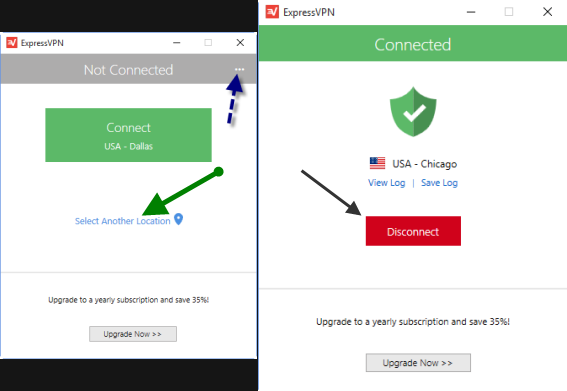The height and width of the screenshot is (391, 567).
Task: Click the USA flag icon next to Chicago
Action: 377,163
